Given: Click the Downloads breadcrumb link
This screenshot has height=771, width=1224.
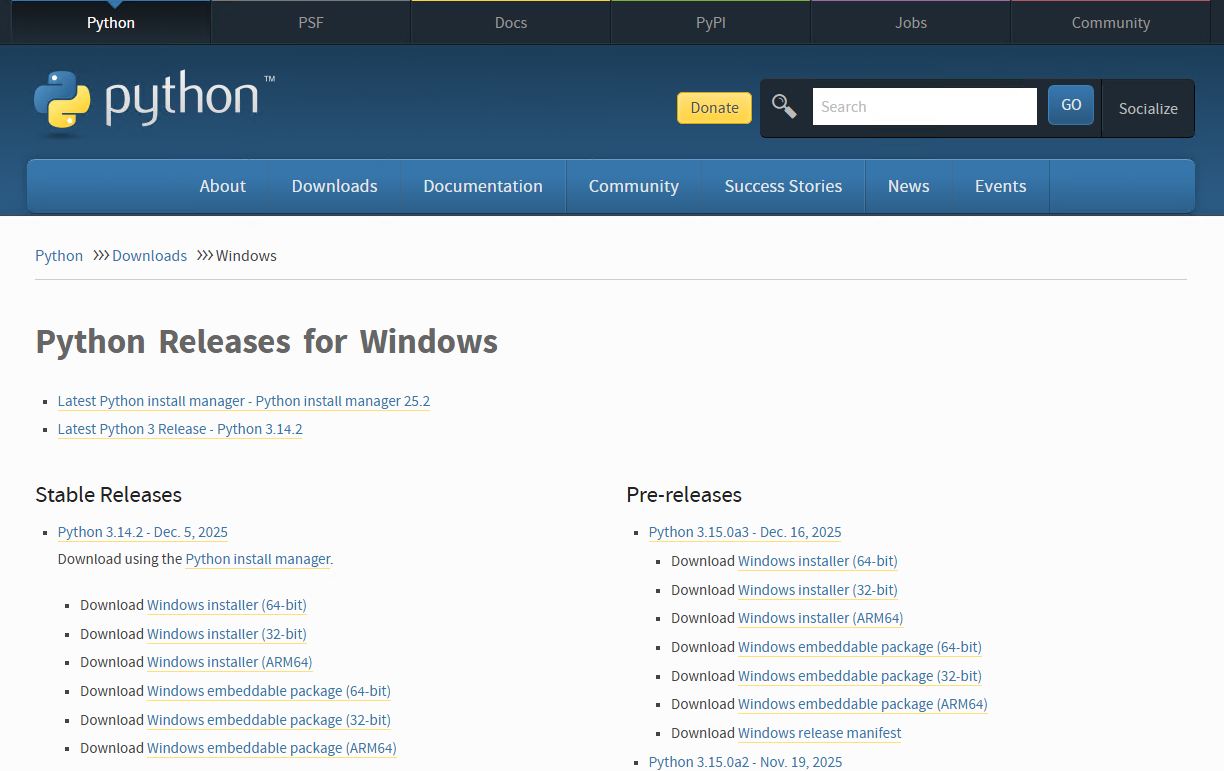Looking at the screenshot, I should tap(149, 256).
